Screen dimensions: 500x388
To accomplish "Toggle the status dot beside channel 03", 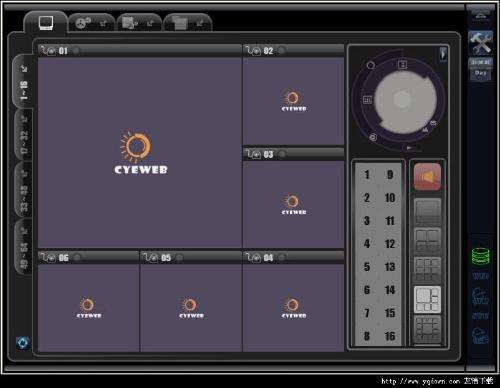I will coord(282,154).
